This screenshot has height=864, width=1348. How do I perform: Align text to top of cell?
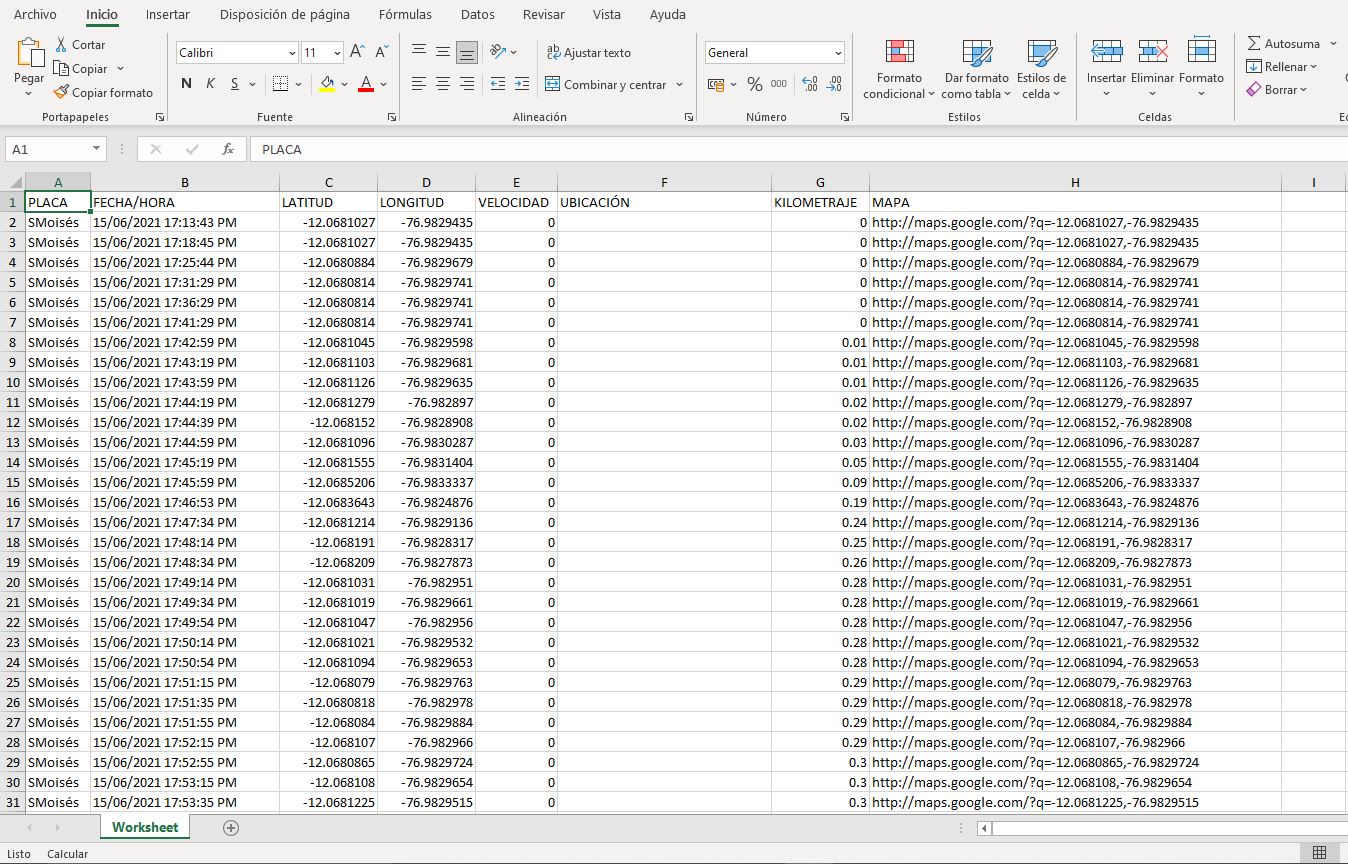click(x=419, y=52)
